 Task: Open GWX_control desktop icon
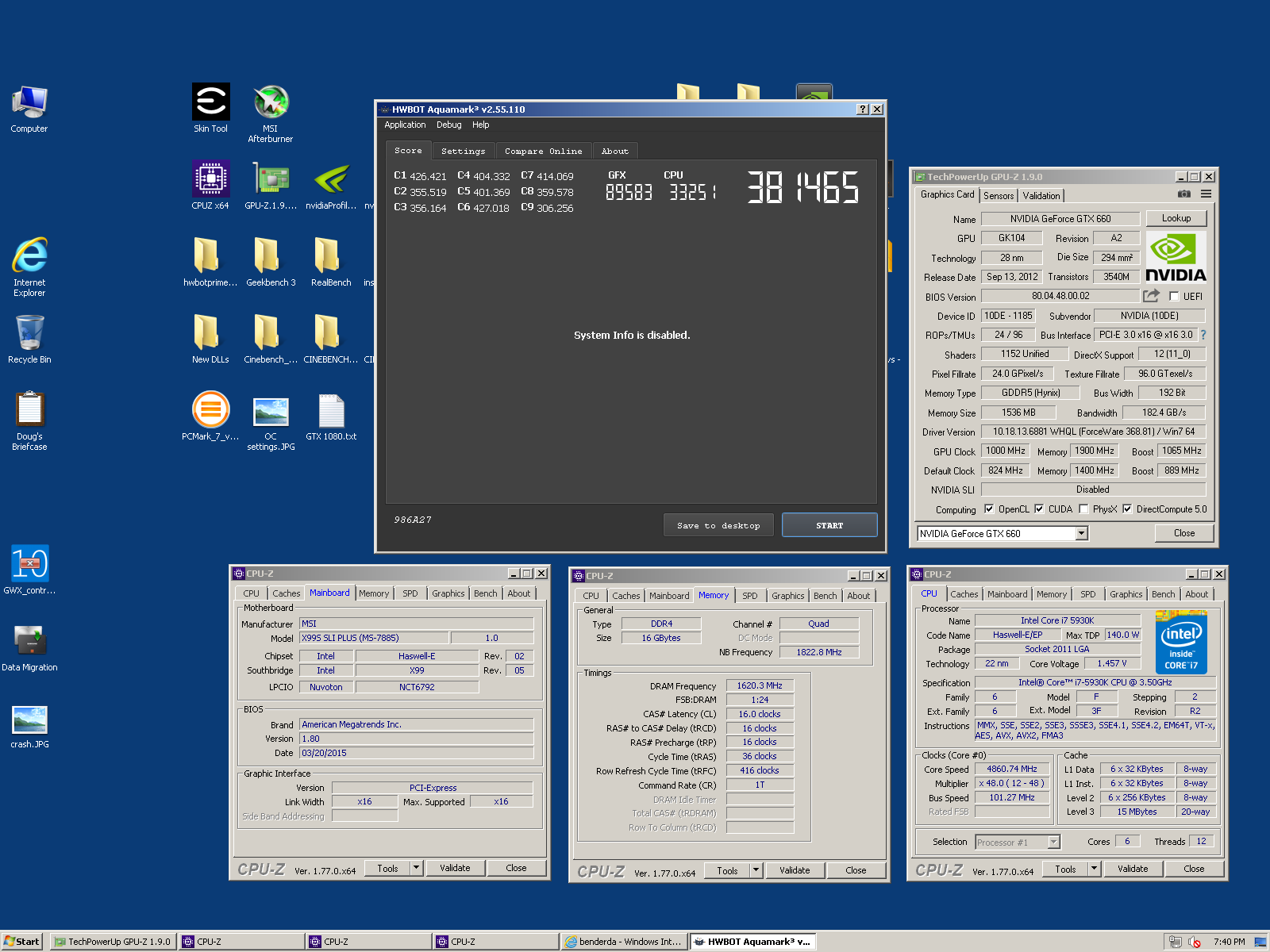click(29, 570)
